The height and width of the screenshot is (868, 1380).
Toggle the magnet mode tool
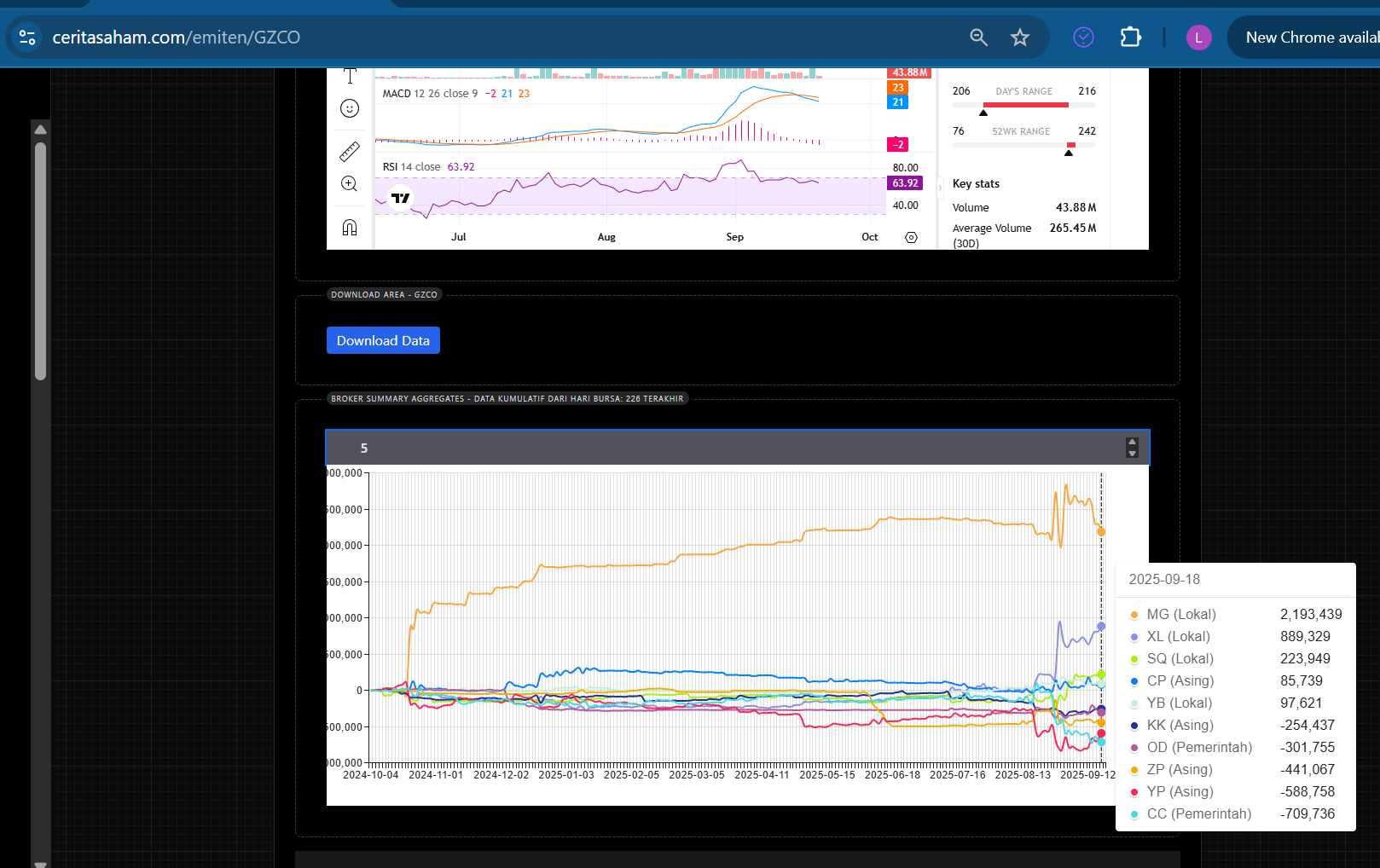click(350, 227)
